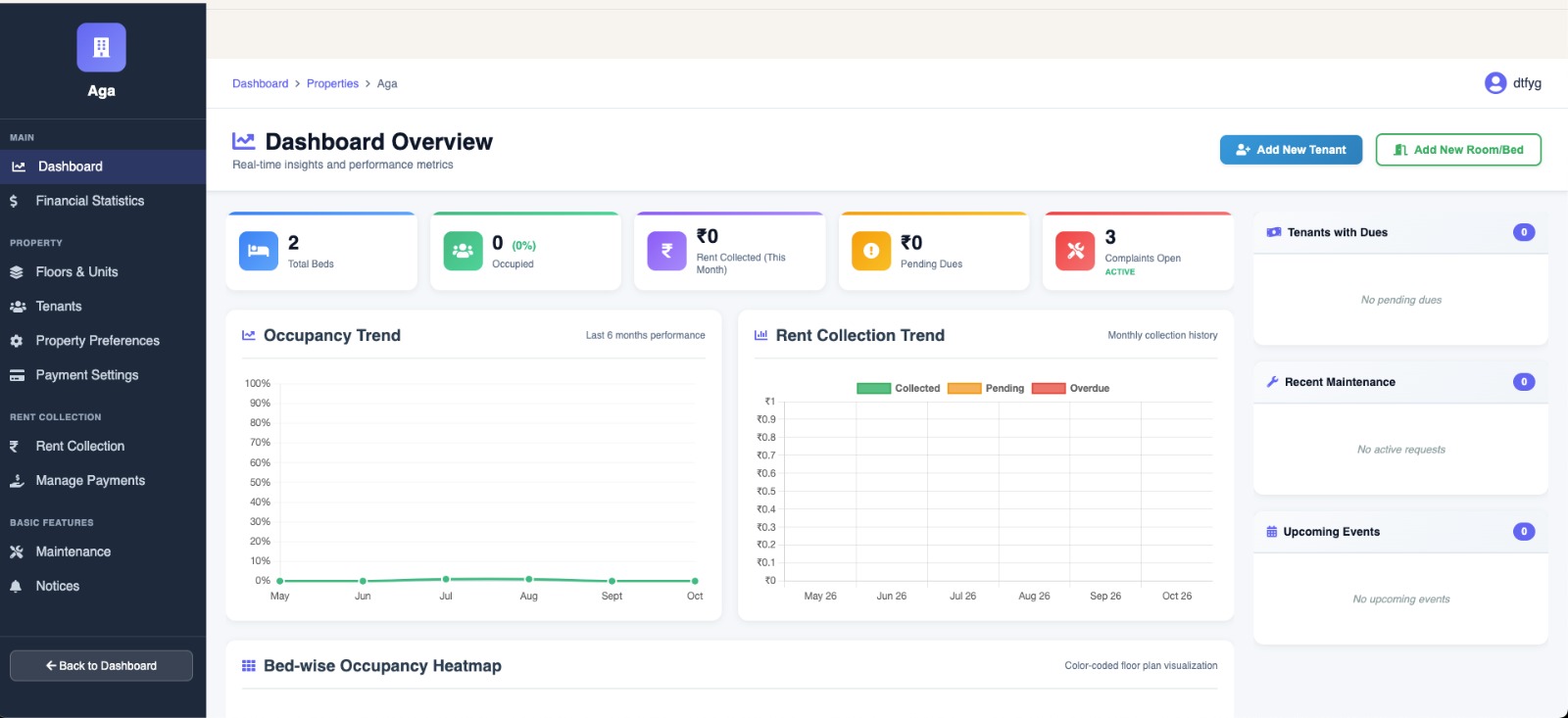Viewport: 1568px width, 718px height.
Task: Click the Floors & Units layers icon
Action: [17, 272]
